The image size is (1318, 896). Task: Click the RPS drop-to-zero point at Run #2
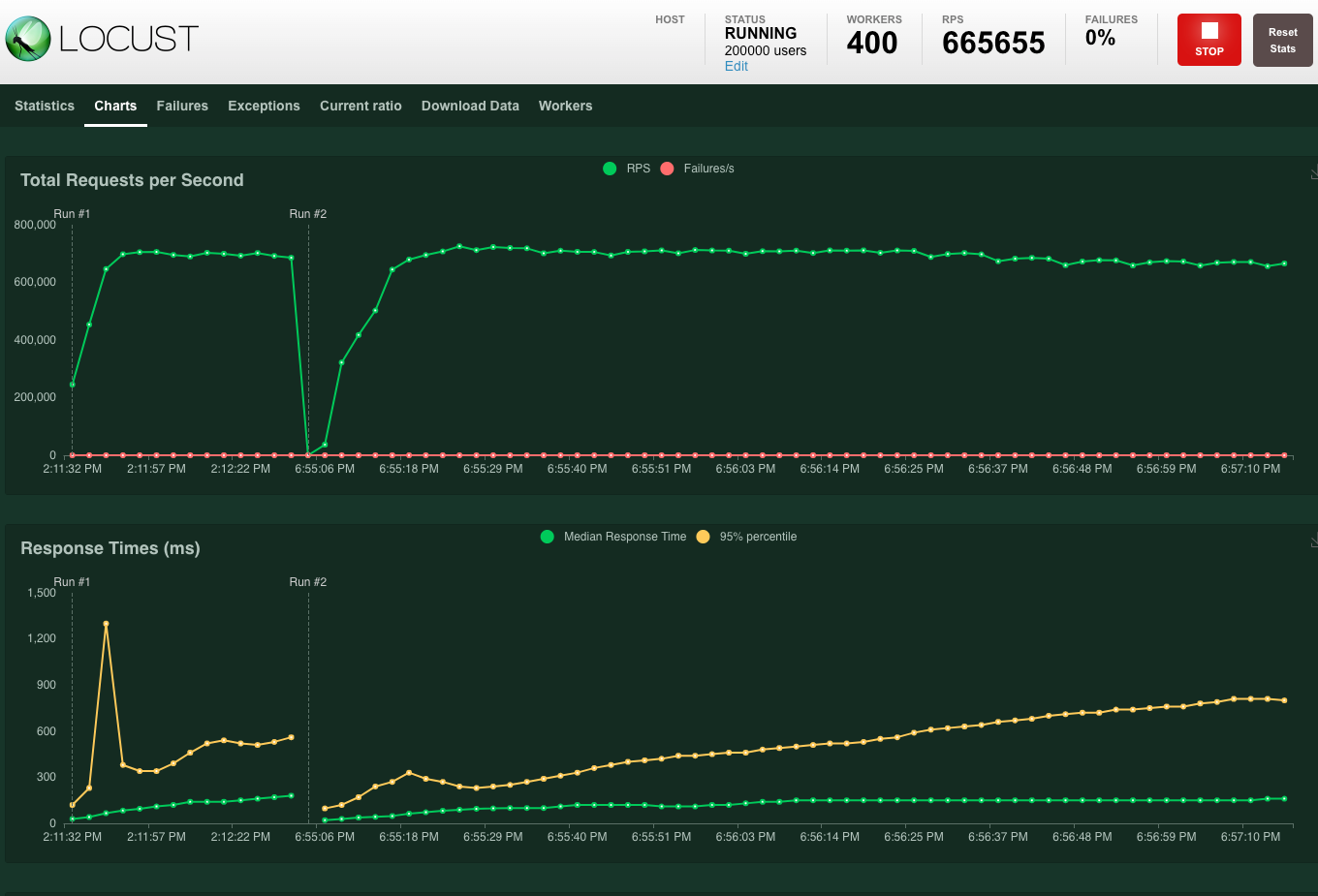tap(308, 454)
